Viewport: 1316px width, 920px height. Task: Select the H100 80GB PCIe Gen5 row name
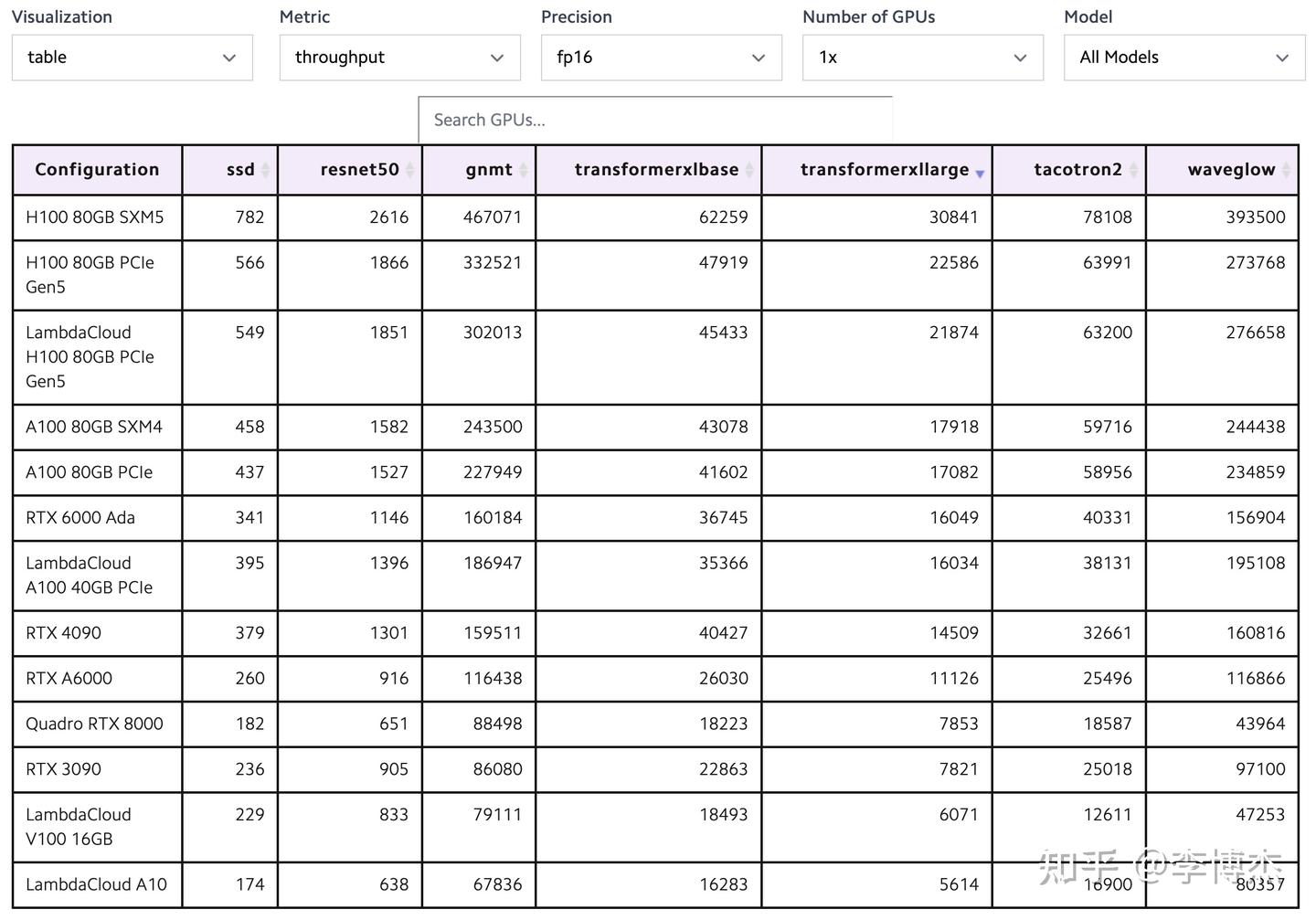point(90,275)
